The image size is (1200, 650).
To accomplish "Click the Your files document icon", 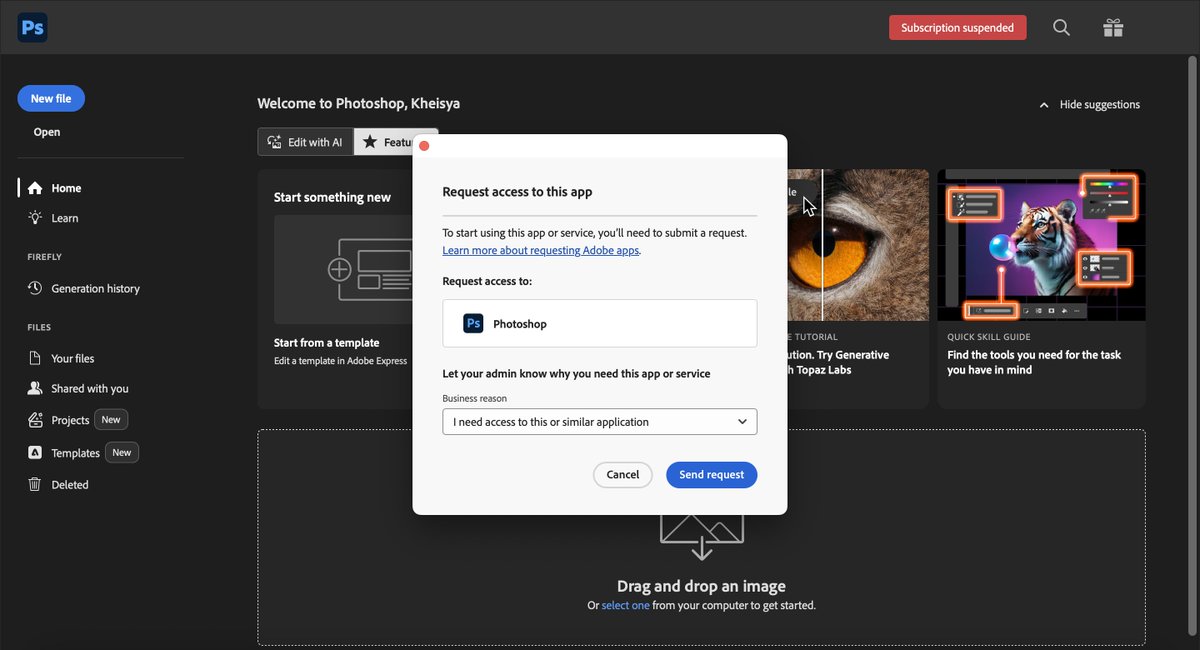I will [35, 358].
